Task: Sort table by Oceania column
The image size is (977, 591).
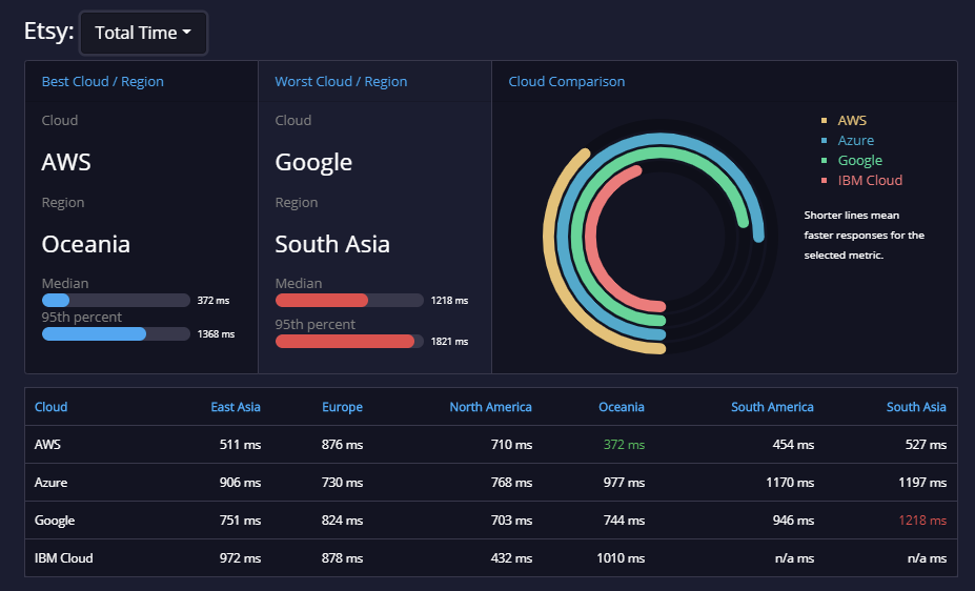Action: pyautogui.click(x=621, y=407)
